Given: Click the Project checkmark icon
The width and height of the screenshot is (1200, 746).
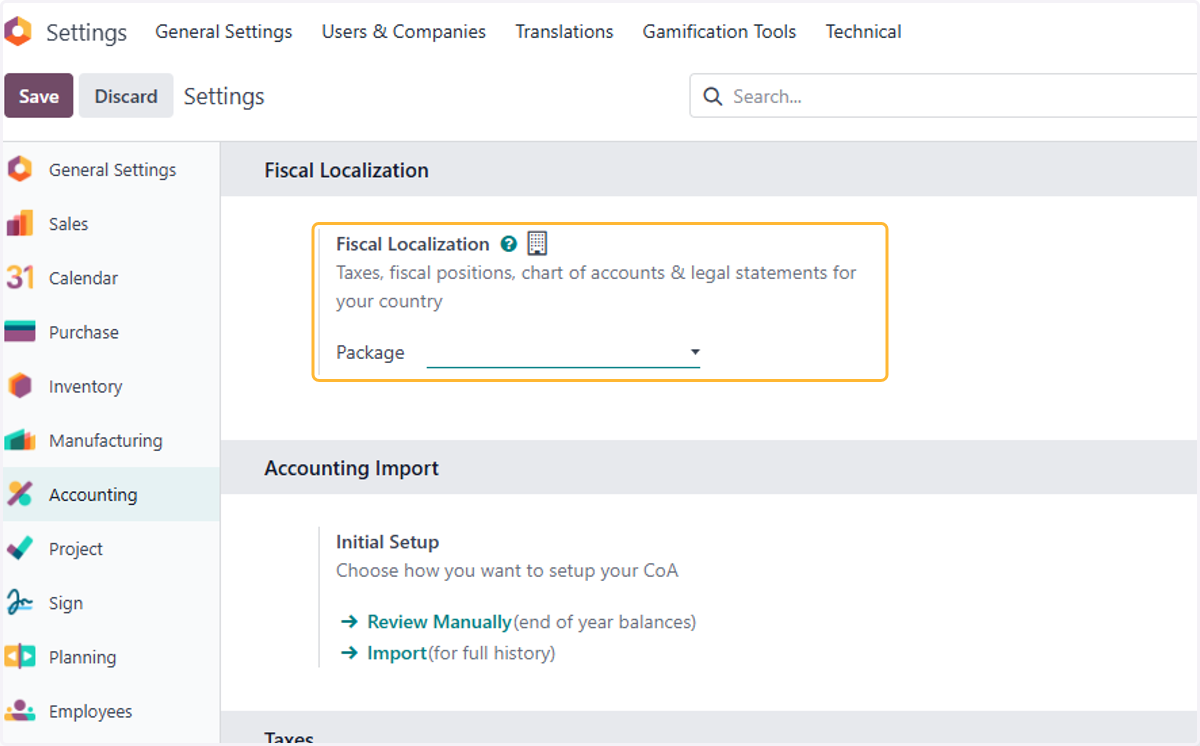Looking at the screenshot, I should coord(20,548).
